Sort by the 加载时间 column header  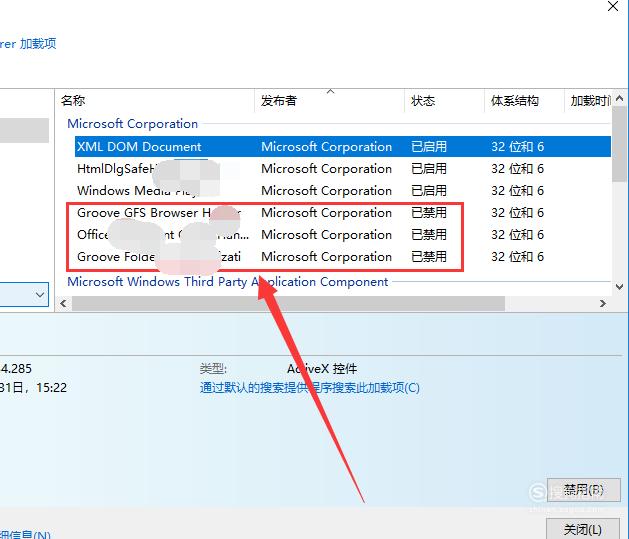coord(588,101)
